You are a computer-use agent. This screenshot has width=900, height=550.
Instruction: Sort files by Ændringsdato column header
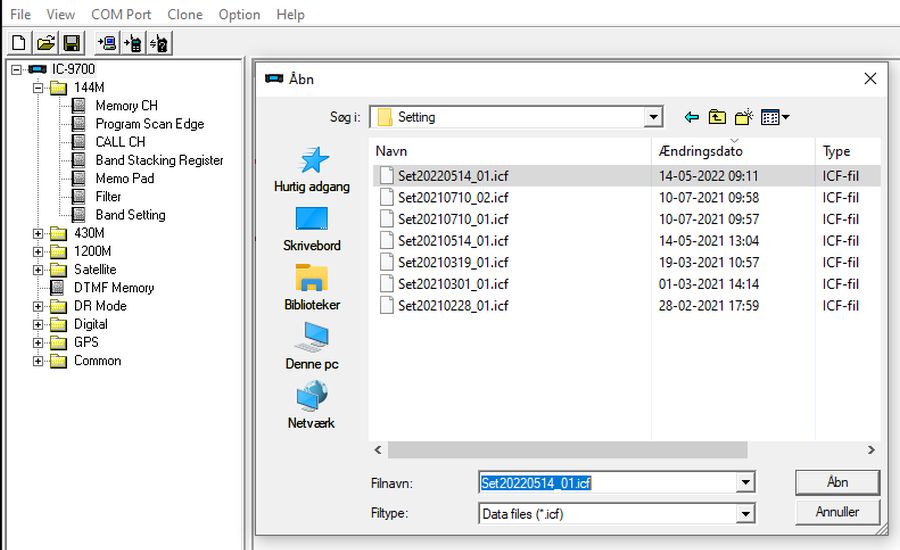point(733,151)
